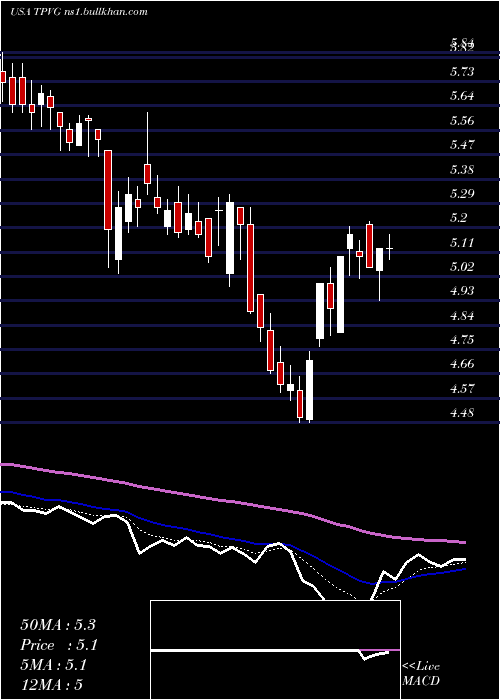The image size is (500, 700).
Task: Click the 5.38 price axis label
Action: coord(462,169)
